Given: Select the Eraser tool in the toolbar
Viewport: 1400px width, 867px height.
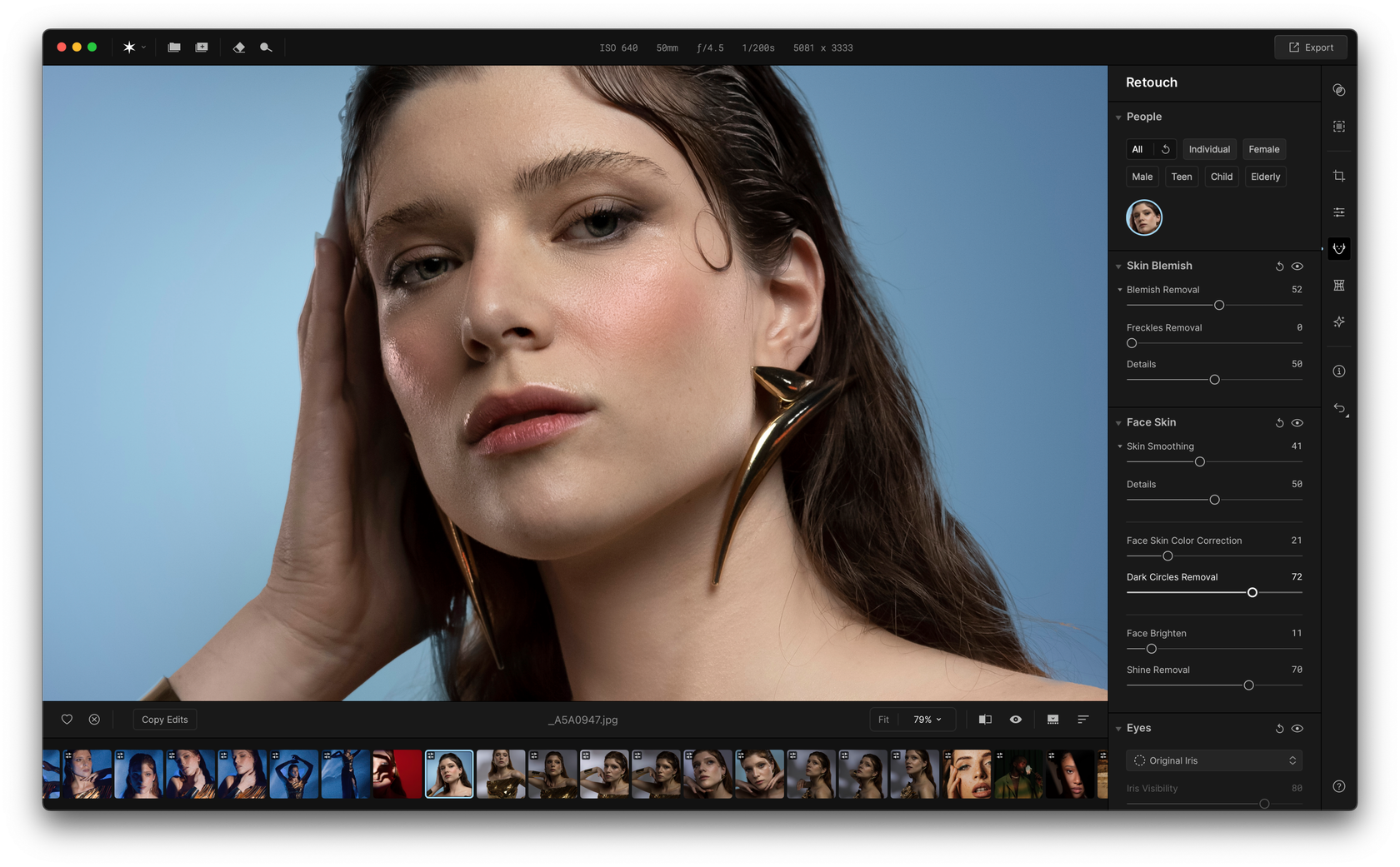Looking at the screenshot, I should [x=239, y=47].
